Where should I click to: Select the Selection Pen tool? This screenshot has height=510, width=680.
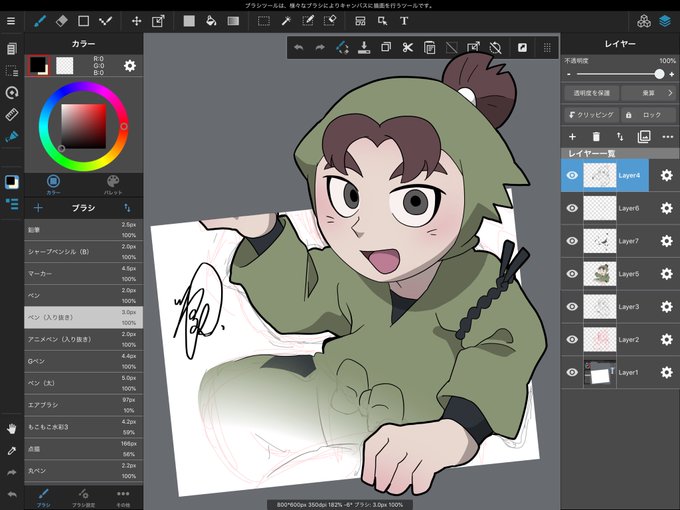[x=308, y=21]
